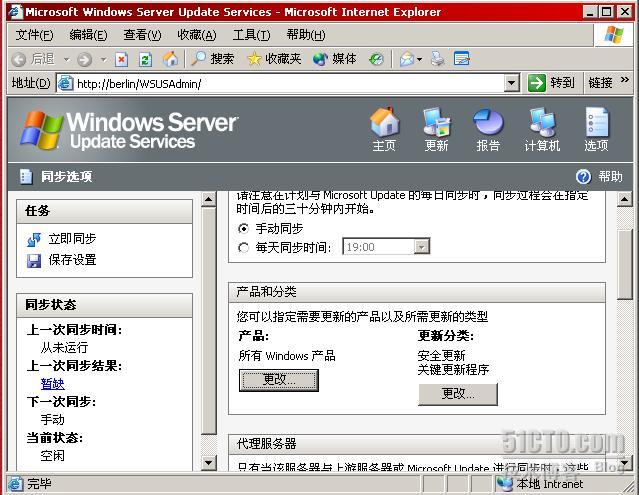Image resolution: width=639 pixels, height=495 pixels.
Task: Click the 帮助 help link text
Action: pos(610,176)
